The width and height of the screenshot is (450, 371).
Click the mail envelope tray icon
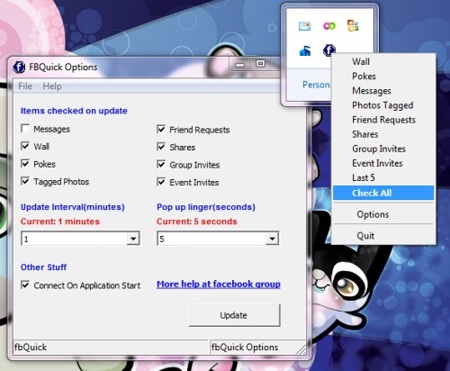coord(305,26)
